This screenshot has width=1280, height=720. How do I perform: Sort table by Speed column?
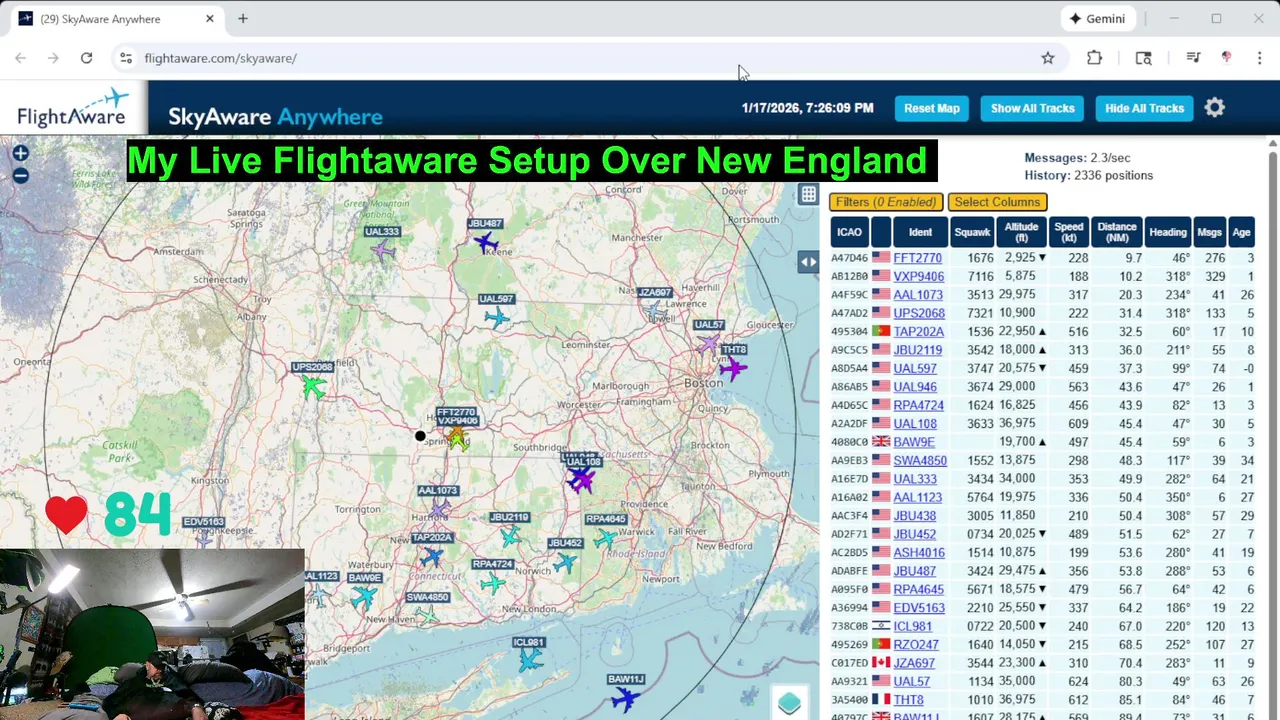(x=1068, y=232)
